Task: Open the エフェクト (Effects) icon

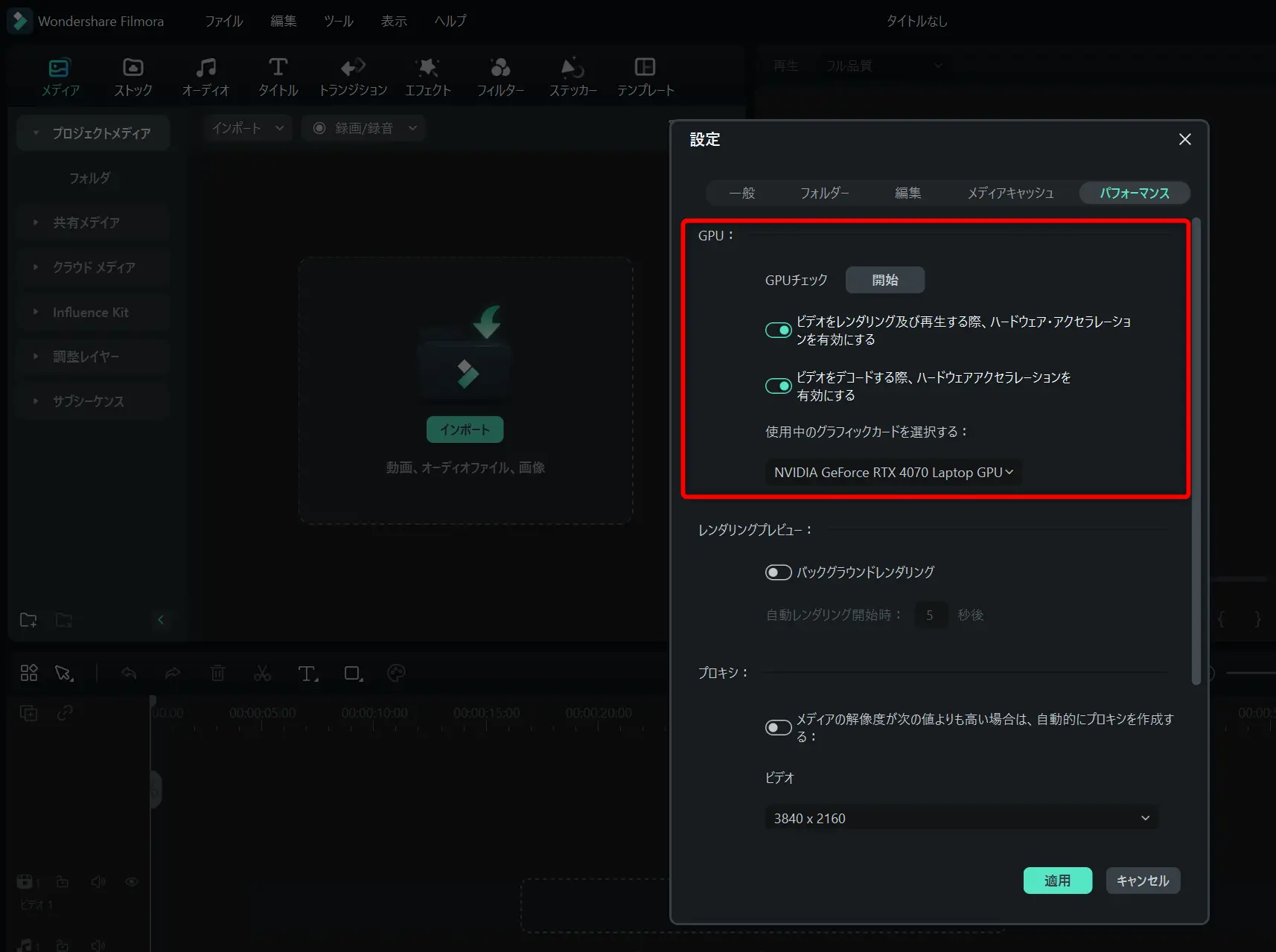Action: click(427, 68)
